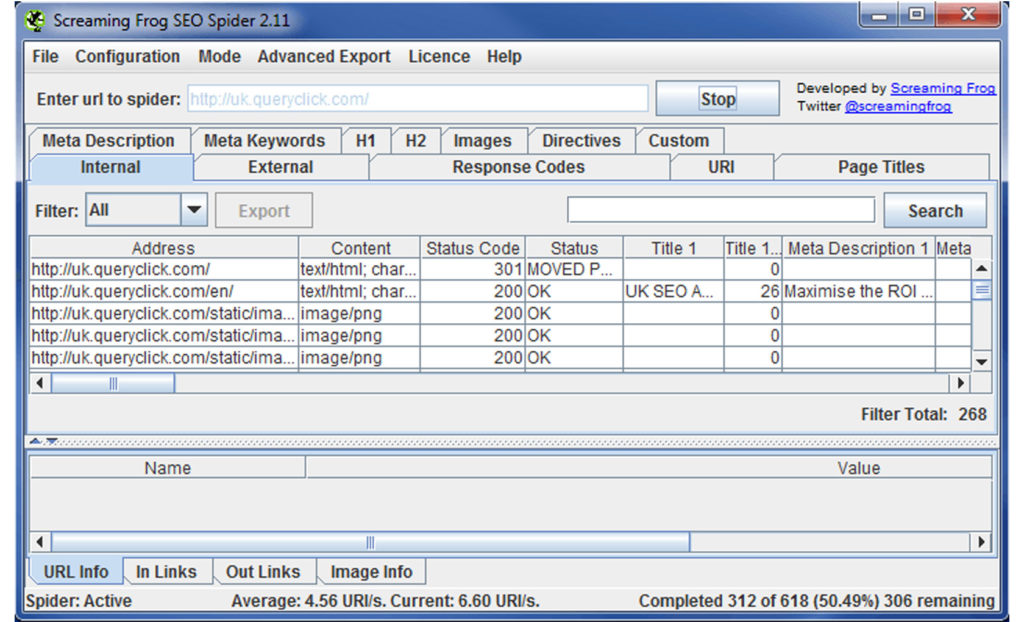The image size is (1024, 622).
Task: Click the Export button
Action: [264, 210]
